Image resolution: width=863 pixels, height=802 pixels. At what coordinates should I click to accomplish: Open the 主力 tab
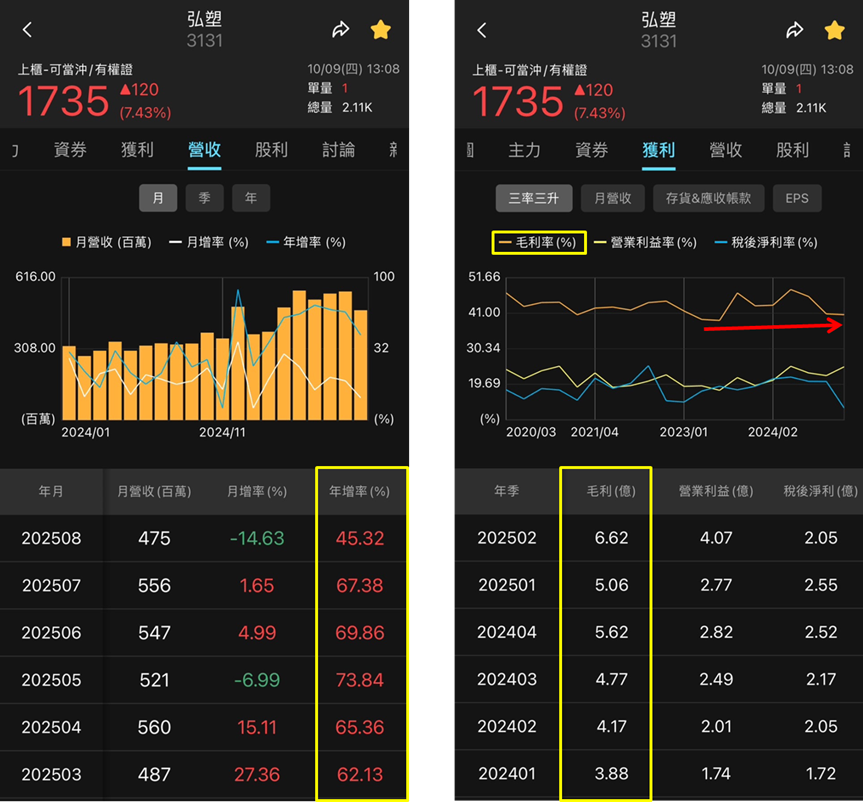[524, 150]
